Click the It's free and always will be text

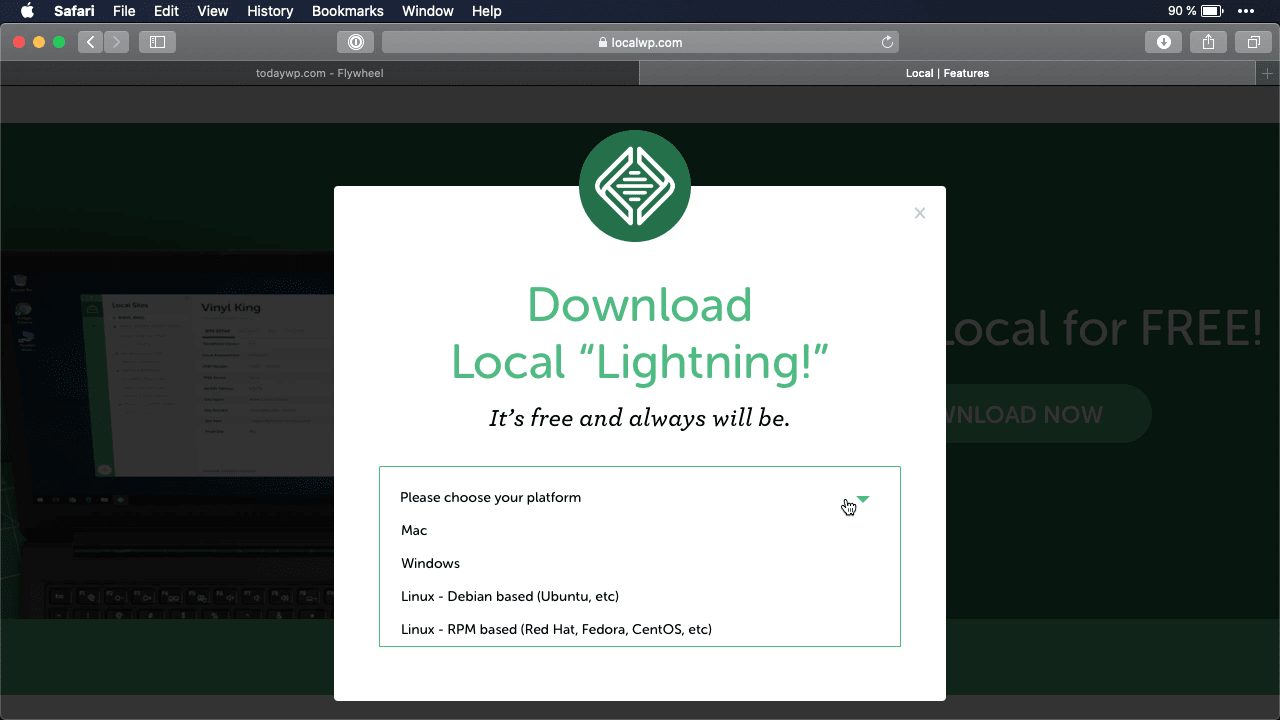click(640, 418)
